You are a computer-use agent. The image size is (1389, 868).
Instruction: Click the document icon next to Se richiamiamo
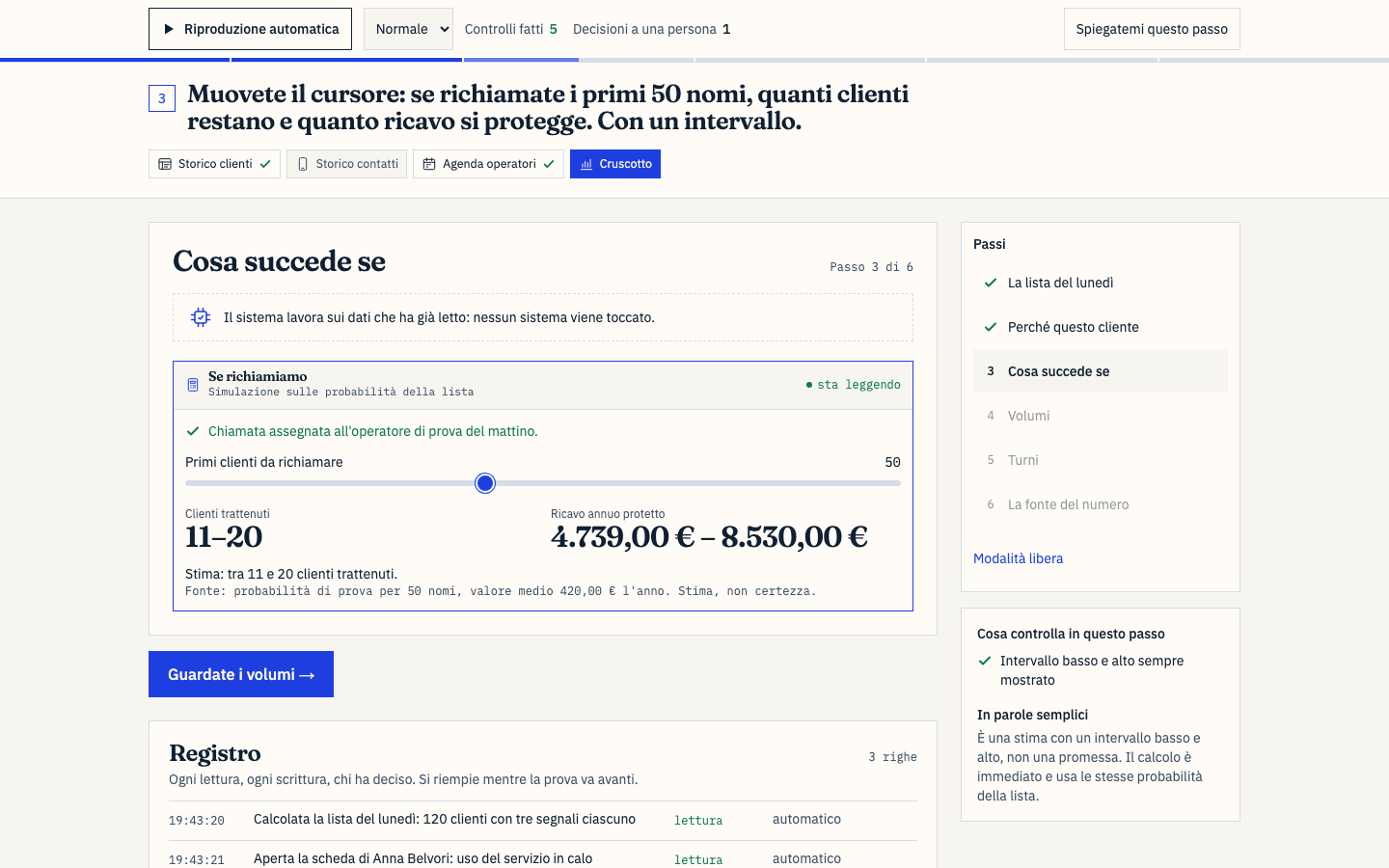coord(192,385)
